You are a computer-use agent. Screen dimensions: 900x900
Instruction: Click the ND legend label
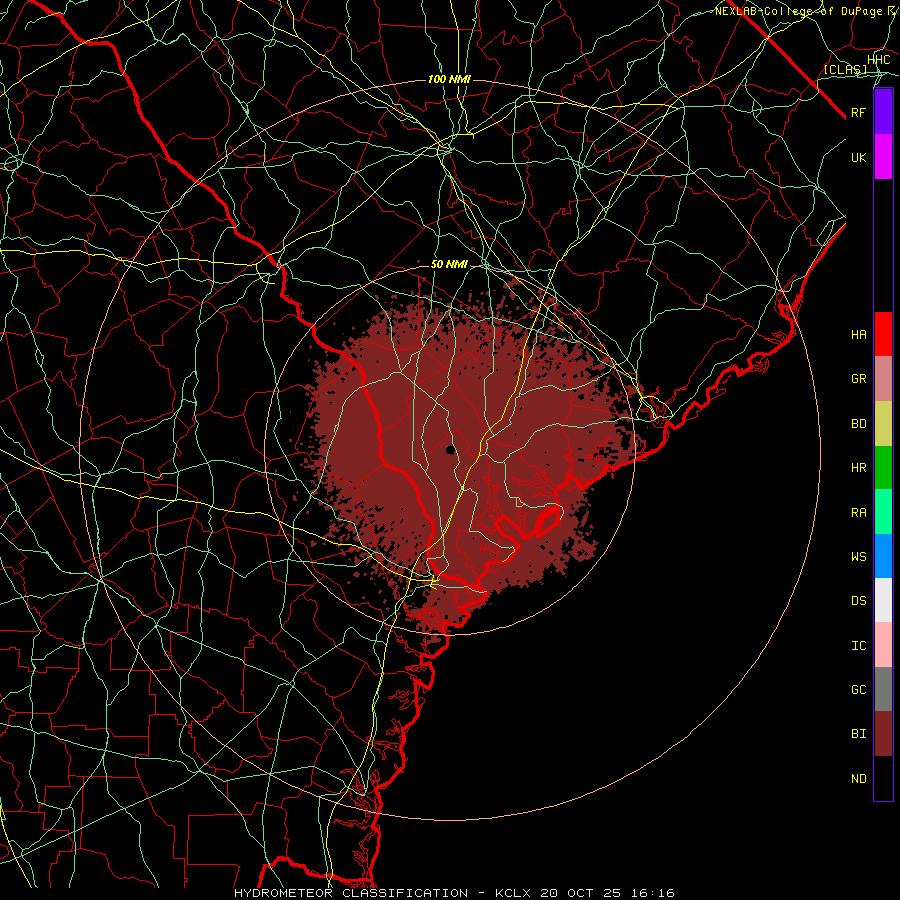tap(859, 779)
